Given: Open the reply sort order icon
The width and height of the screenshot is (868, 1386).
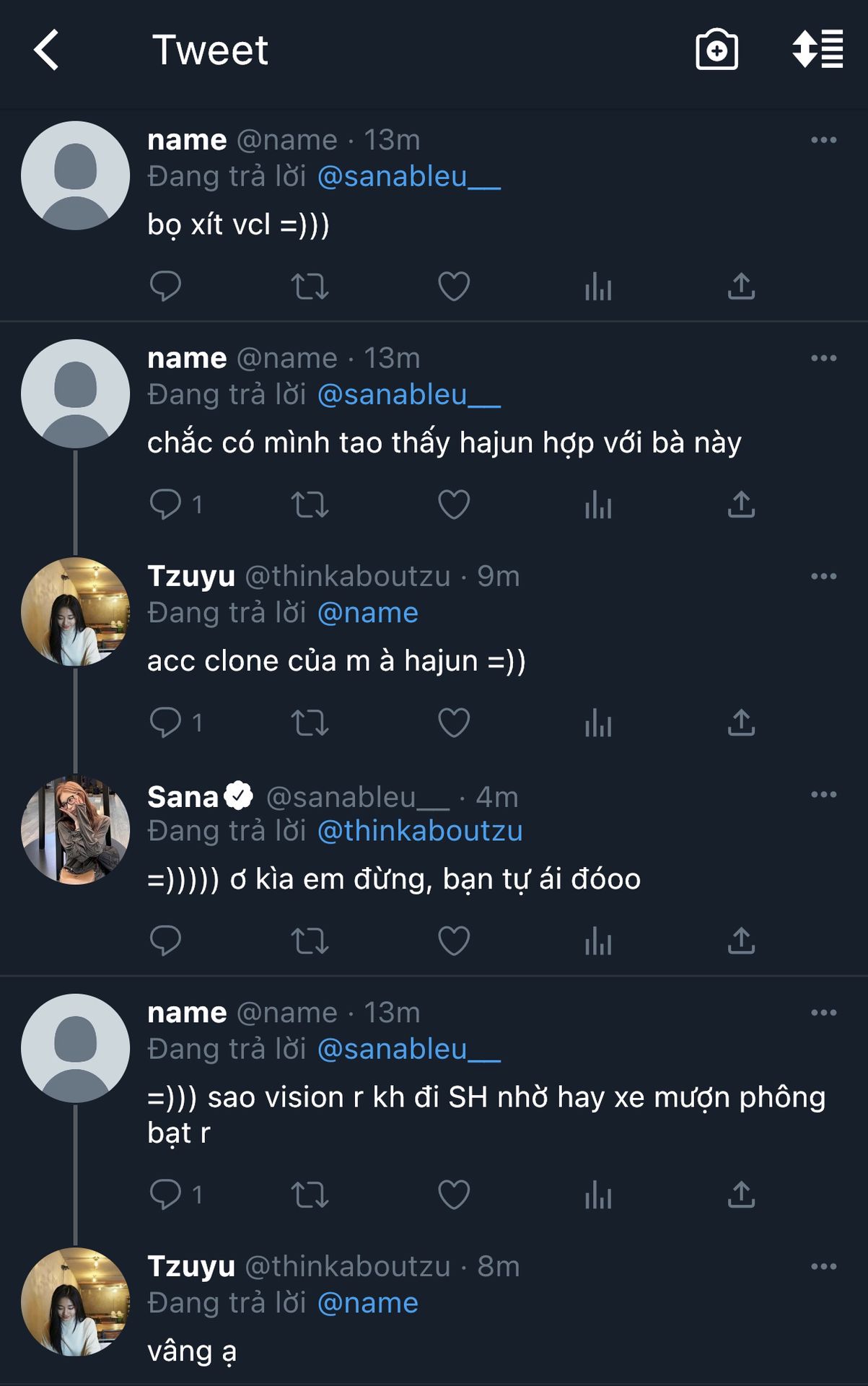Looking at the screenshot, I should point(817,50).
